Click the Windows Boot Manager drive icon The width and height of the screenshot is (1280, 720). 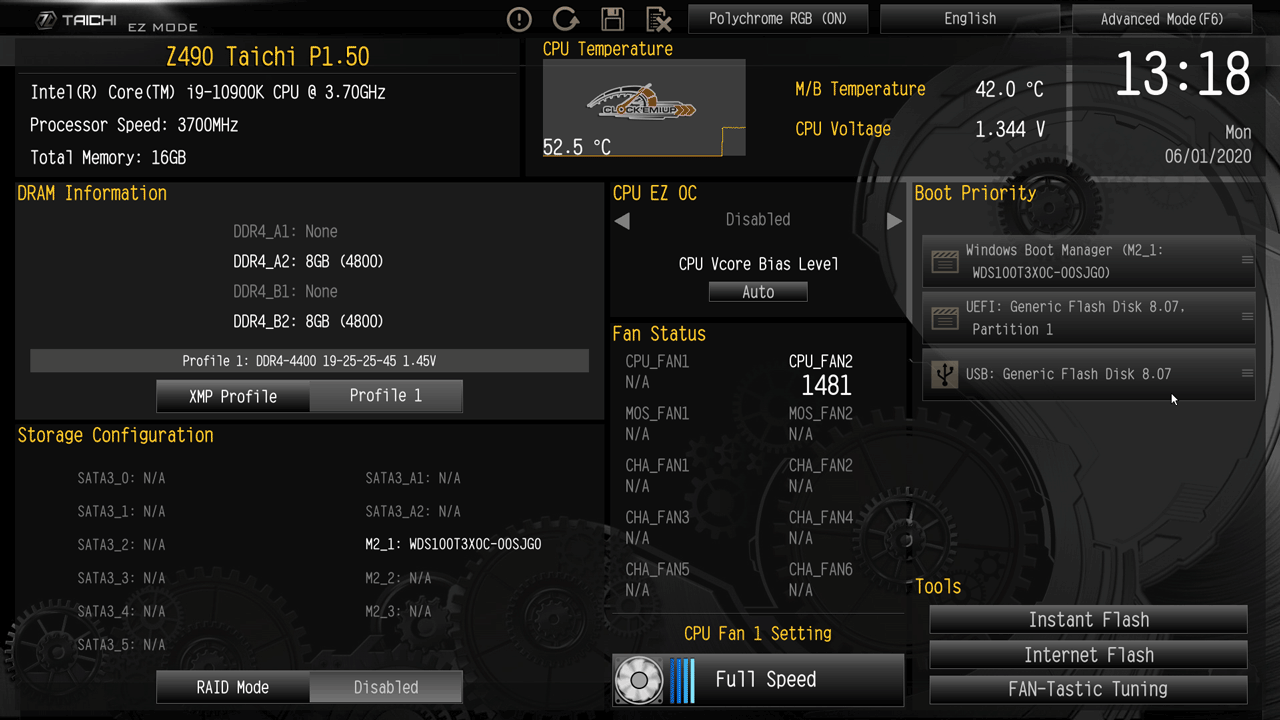click(x=944, y=262)
